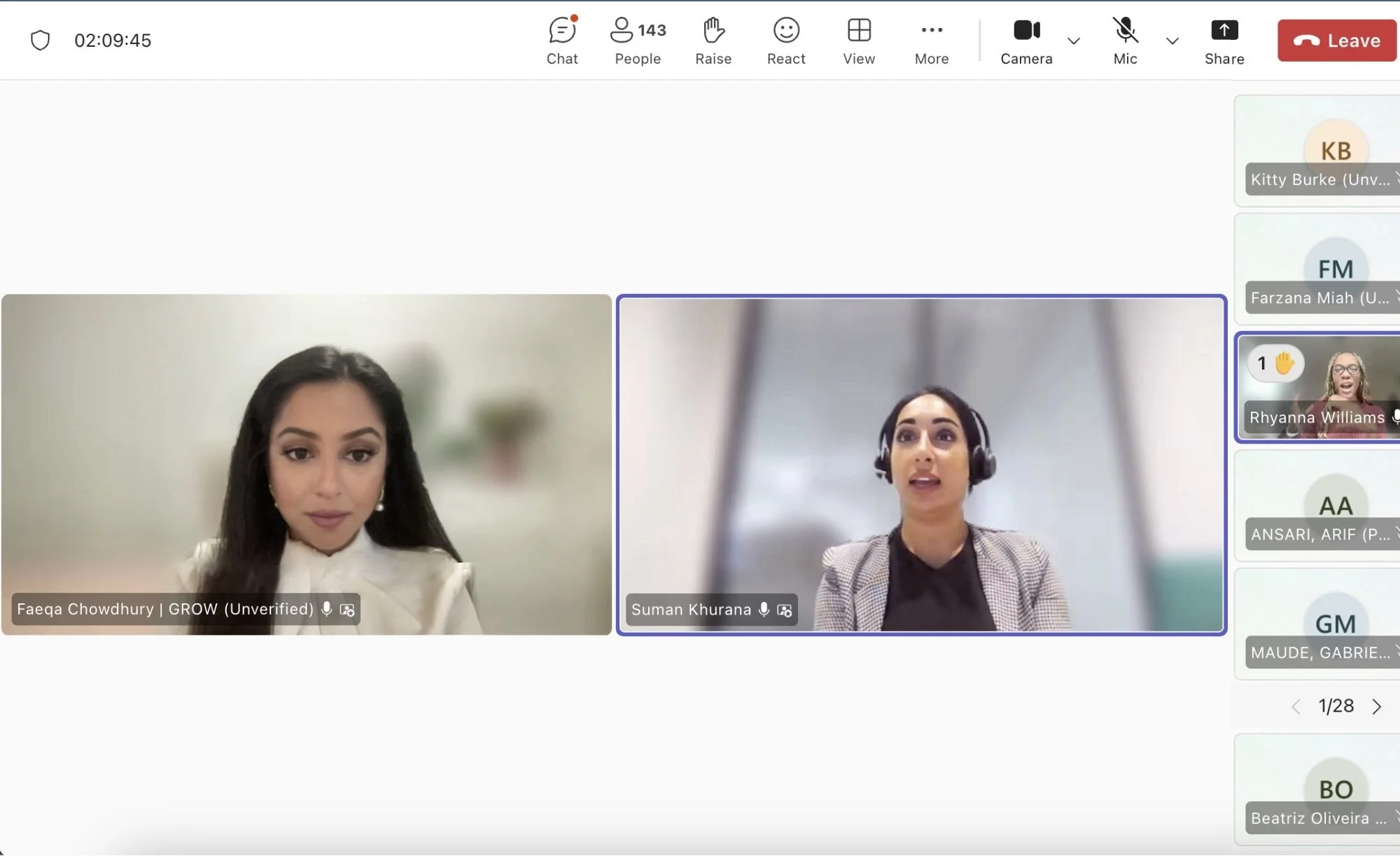
Task: Go to previous participant page
Action: coord(1296,706)
